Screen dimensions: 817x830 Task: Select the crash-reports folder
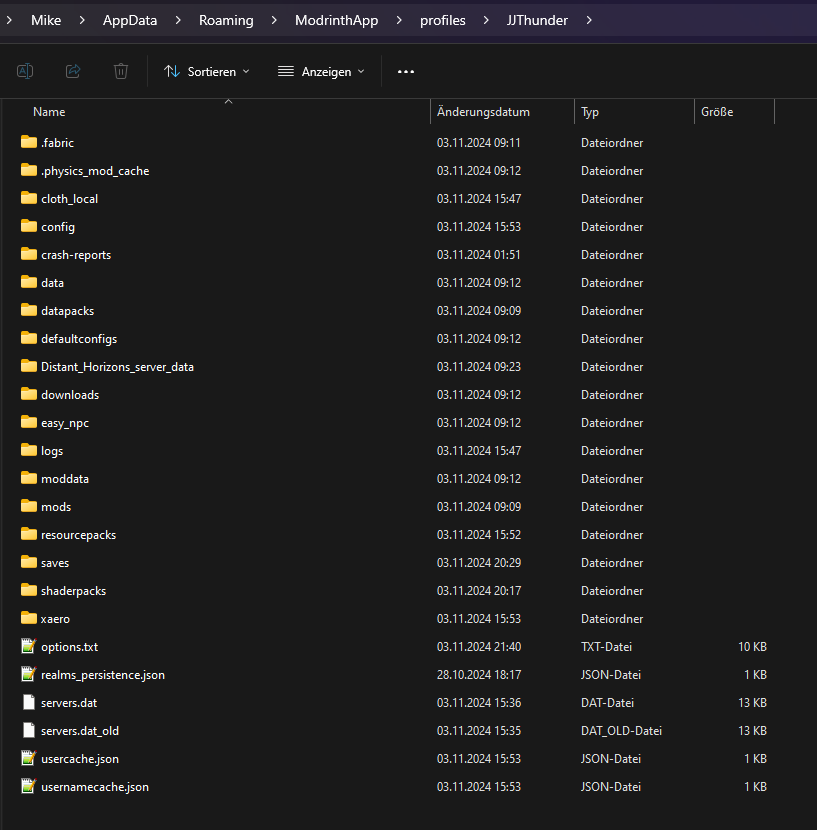76,255
